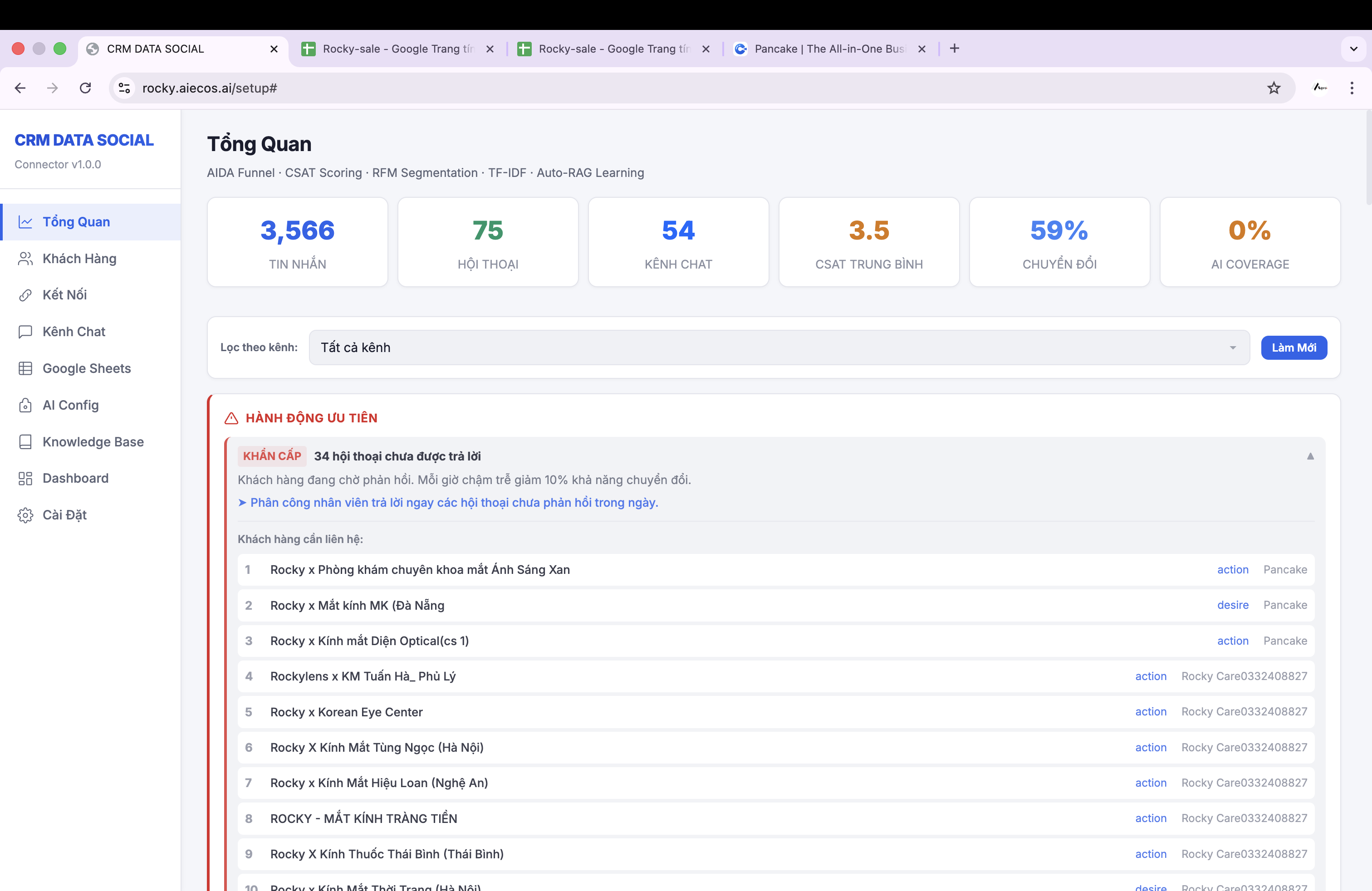Open the 3.5 CSAT TRUNG BÌNH card
The height and width of the screenshot is (891, 1372).
(x=869, y=242)
